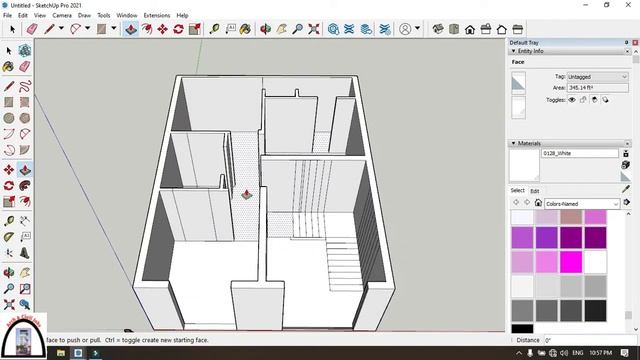
Task: Select the Eraser tool in top toolbar
Action: coord(32,29)
